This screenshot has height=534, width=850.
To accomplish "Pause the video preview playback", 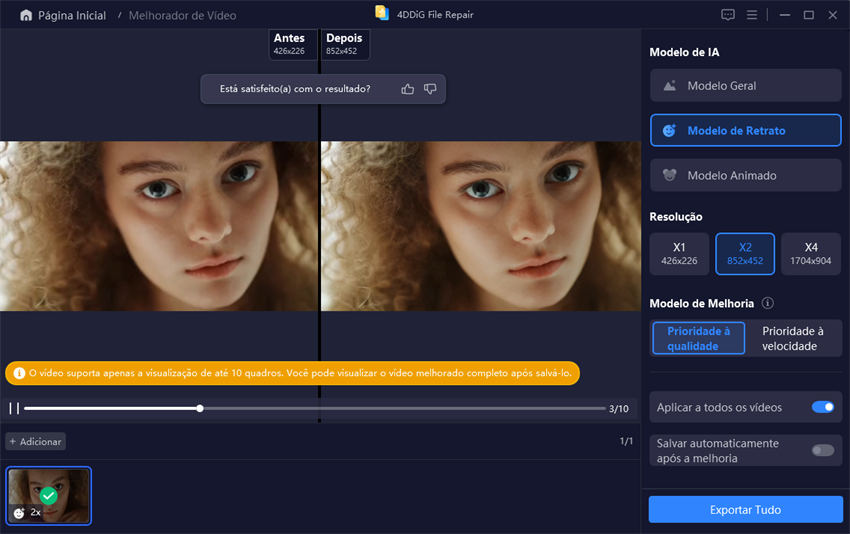I will tap(14, 408).
